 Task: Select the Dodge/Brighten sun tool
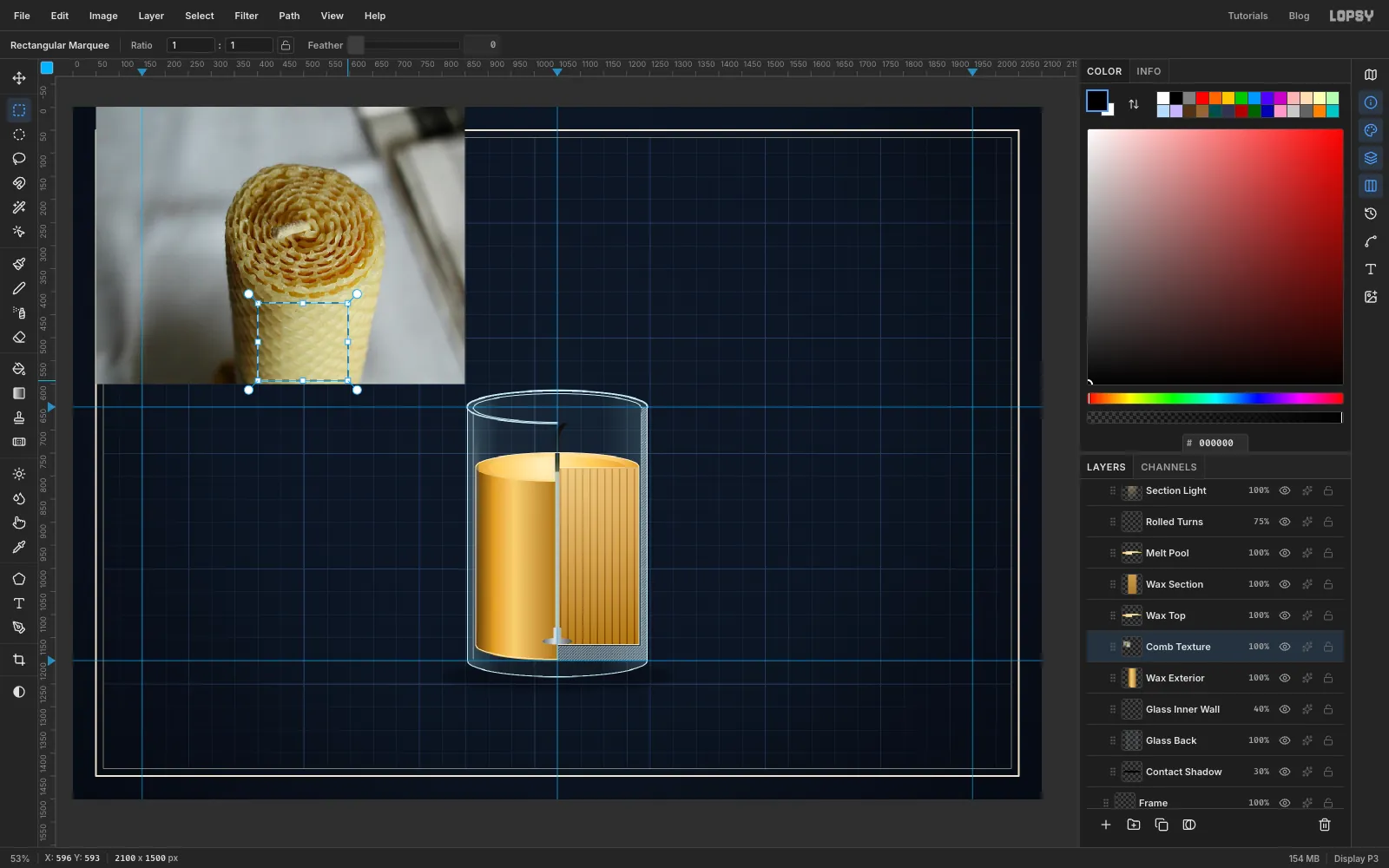19,474
